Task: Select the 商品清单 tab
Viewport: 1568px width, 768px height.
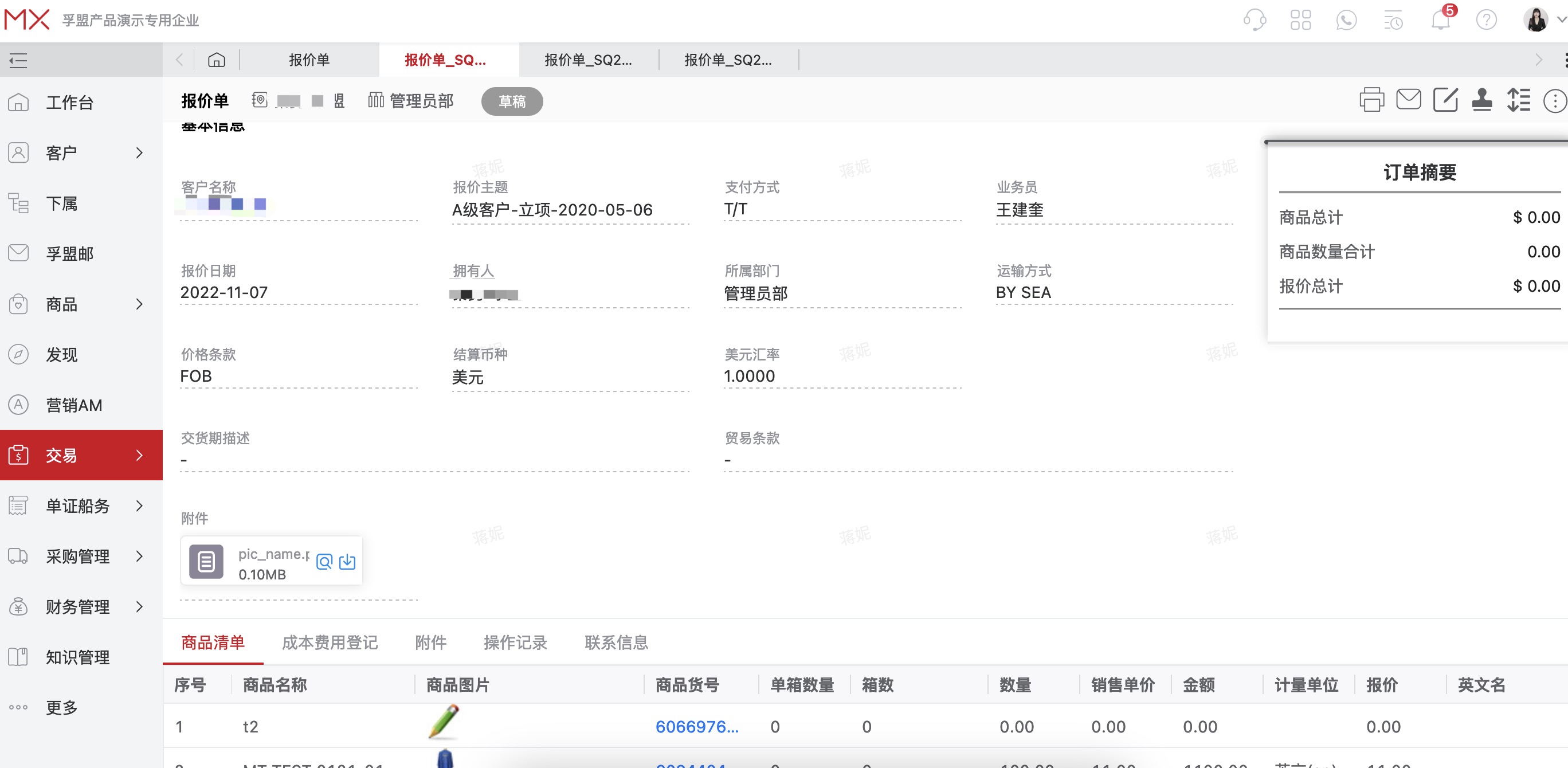Action: click(213, 642)
